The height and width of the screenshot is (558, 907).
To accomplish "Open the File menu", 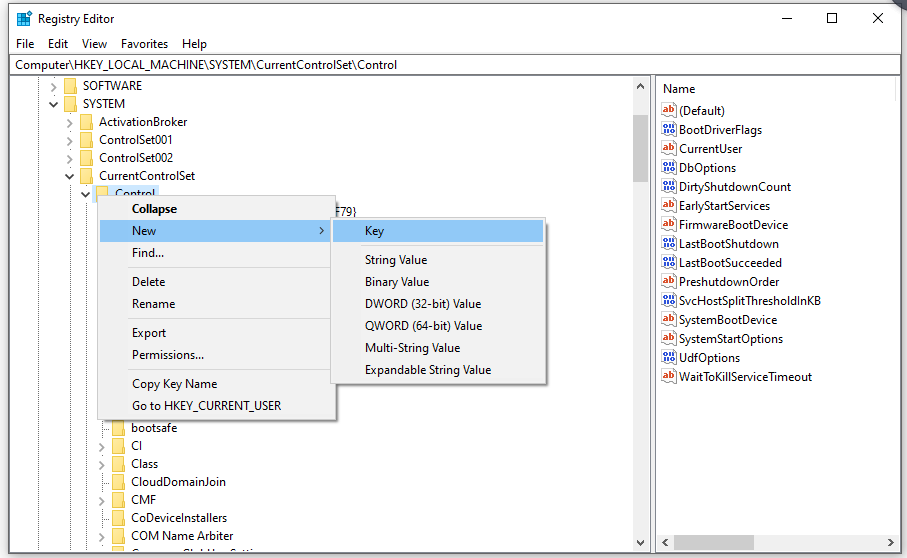I will click(x=25, y=44).
